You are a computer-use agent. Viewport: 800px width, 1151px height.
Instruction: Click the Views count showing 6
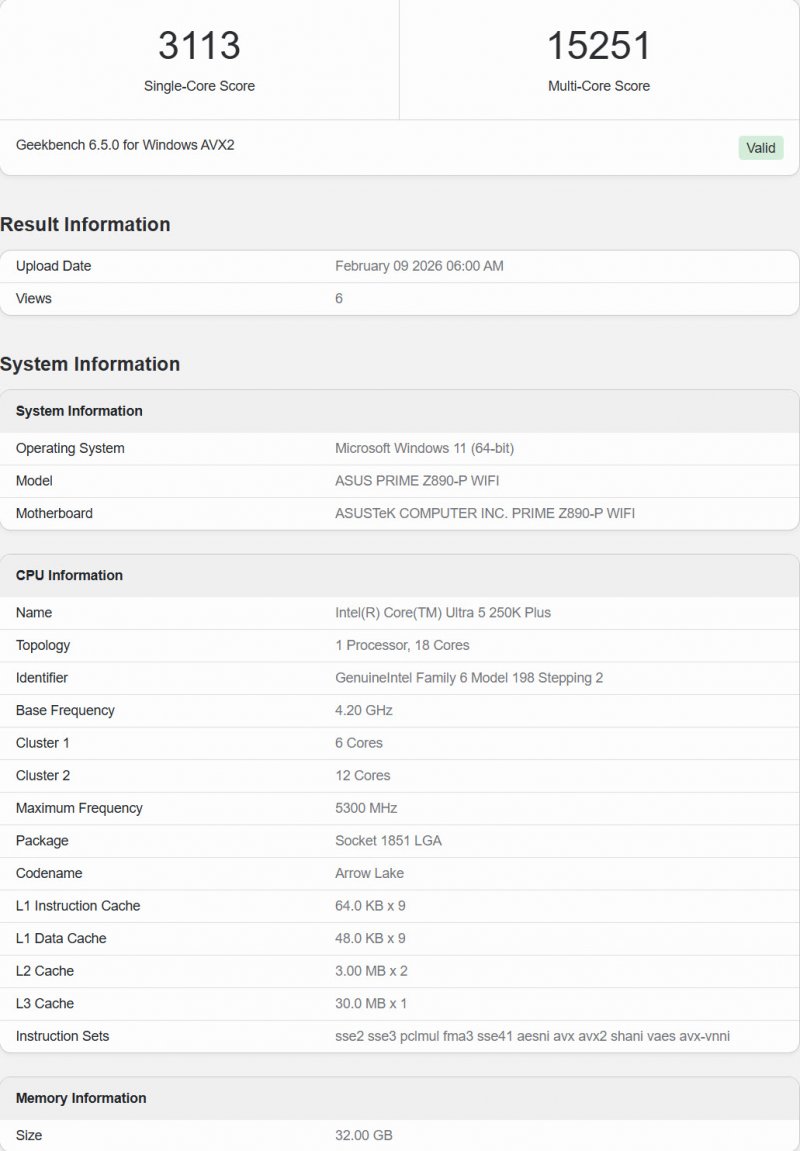[x=338, y=298]
